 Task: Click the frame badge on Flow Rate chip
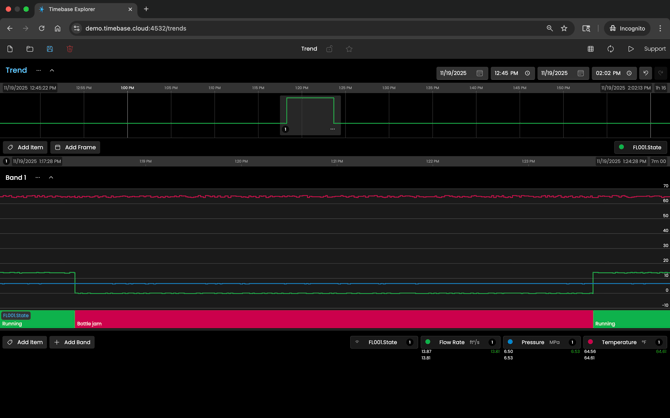[x=492, y=342]
